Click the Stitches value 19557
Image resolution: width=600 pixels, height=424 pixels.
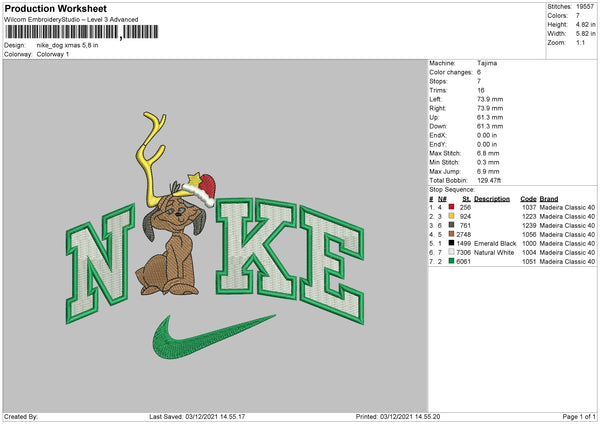(x=585, y=7)
